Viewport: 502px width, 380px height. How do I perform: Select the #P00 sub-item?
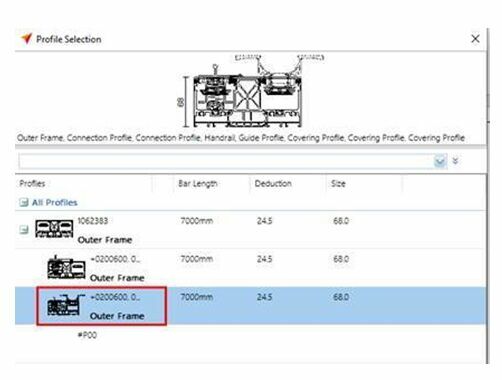87,335
